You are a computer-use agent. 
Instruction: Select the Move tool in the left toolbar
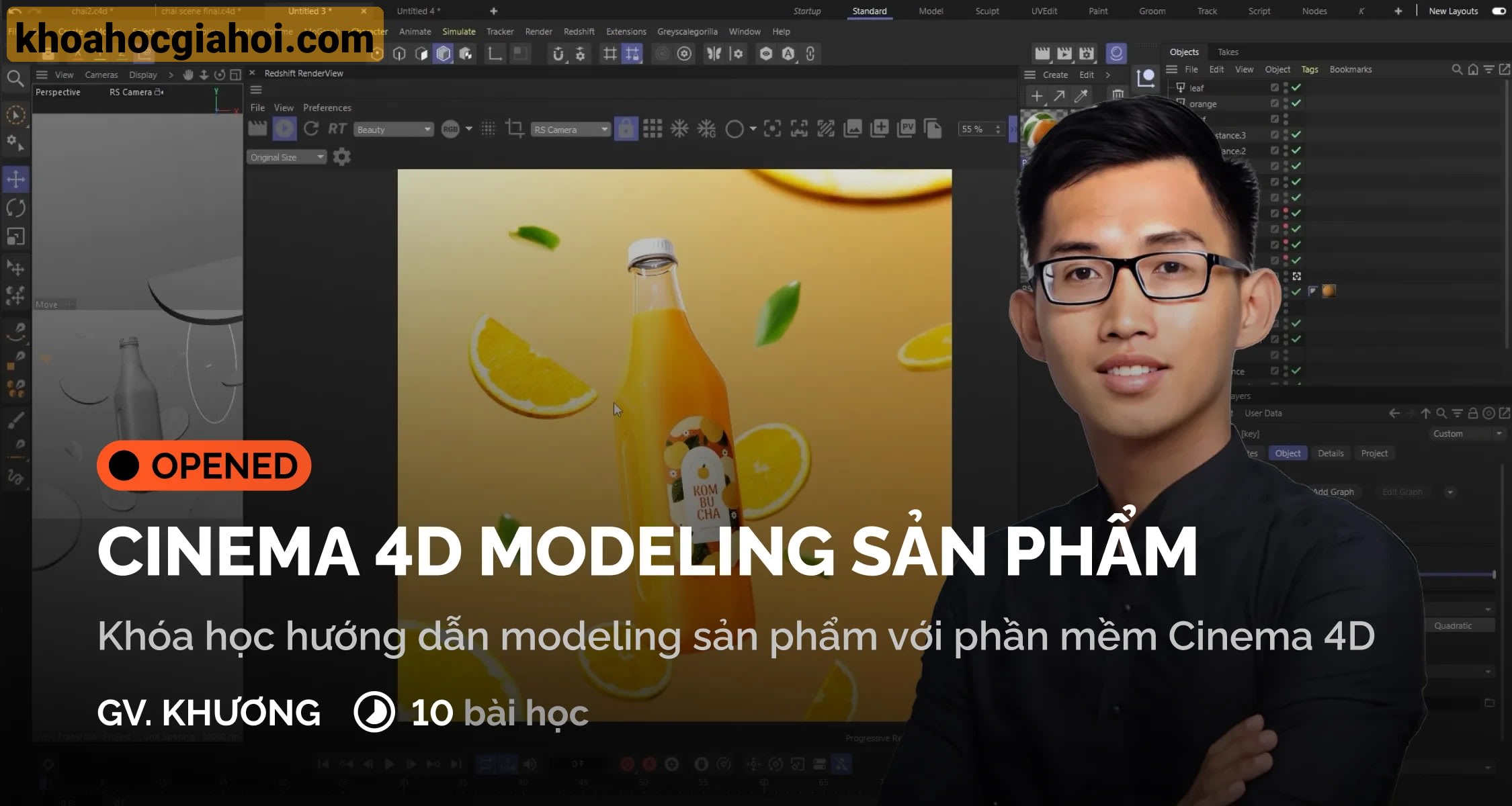[15, 179]
